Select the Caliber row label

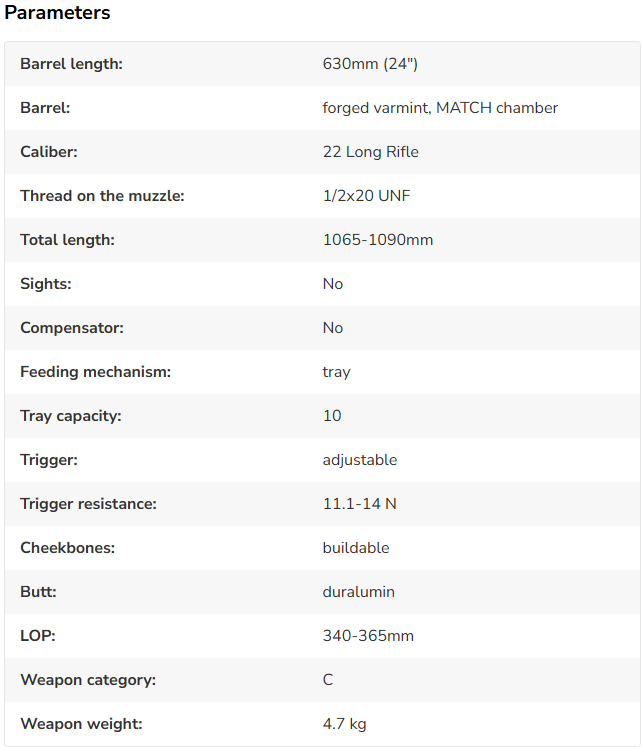pyautogui.click(x=48, y=152)
